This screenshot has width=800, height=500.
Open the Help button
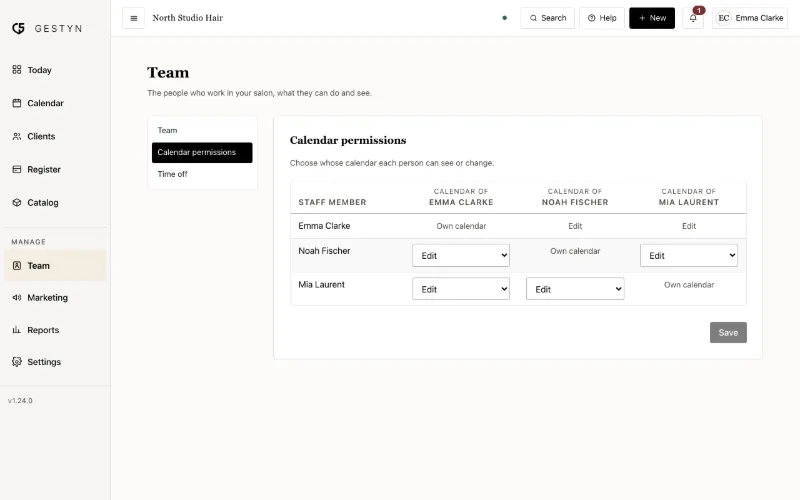602,18
